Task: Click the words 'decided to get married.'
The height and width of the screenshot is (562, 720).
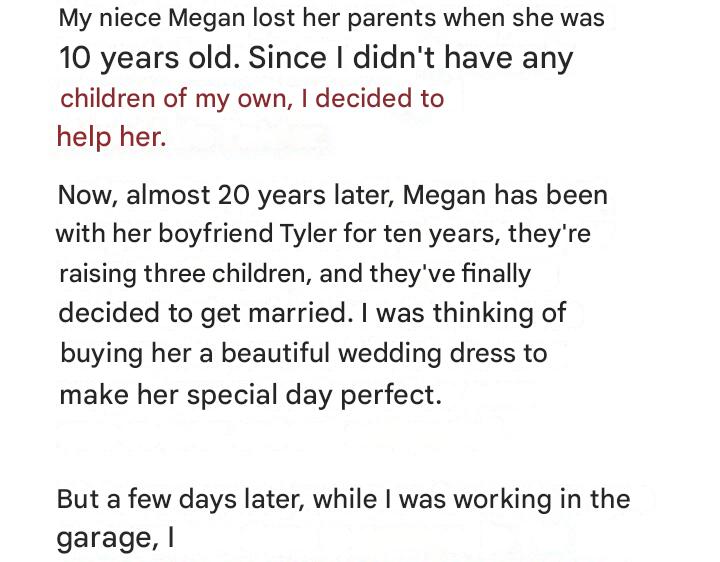Action: [x=206, y=314]
